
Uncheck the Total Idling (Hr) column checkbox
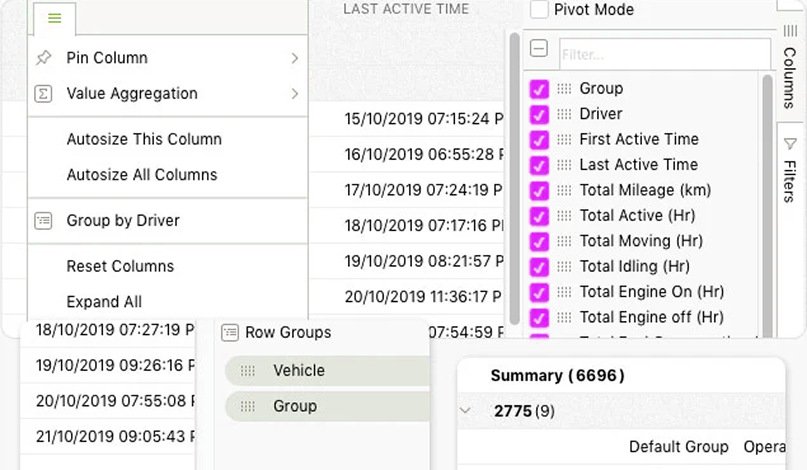click(x=539, y=267)
